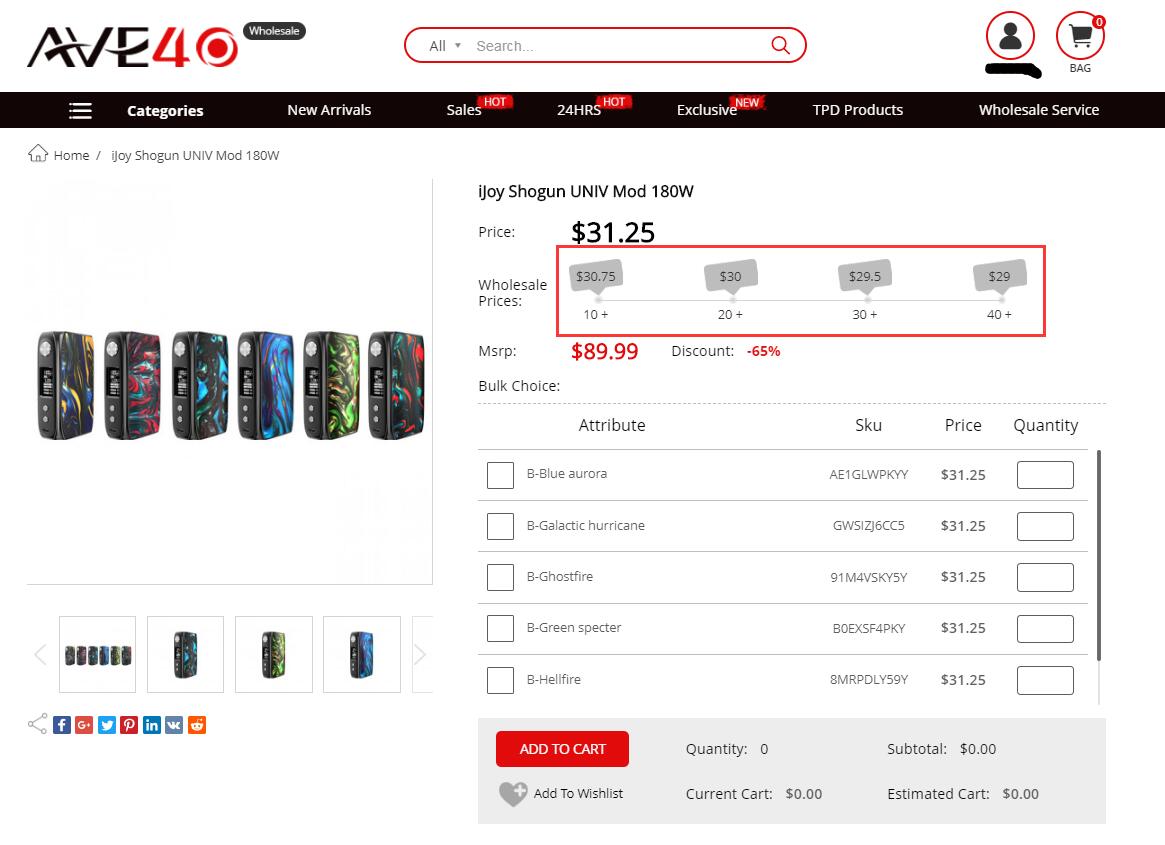Screen dimensions: 1165x845
Task: Click the ADD TO CART button
Action: (x=562, y=749)
